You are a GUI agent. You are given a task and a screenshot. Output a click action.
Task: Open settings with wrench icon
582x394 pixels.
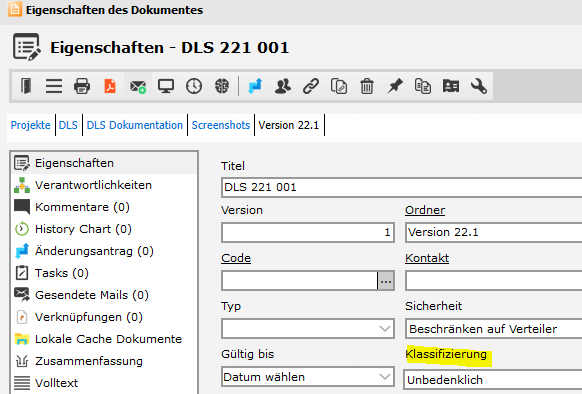[479, 86]
